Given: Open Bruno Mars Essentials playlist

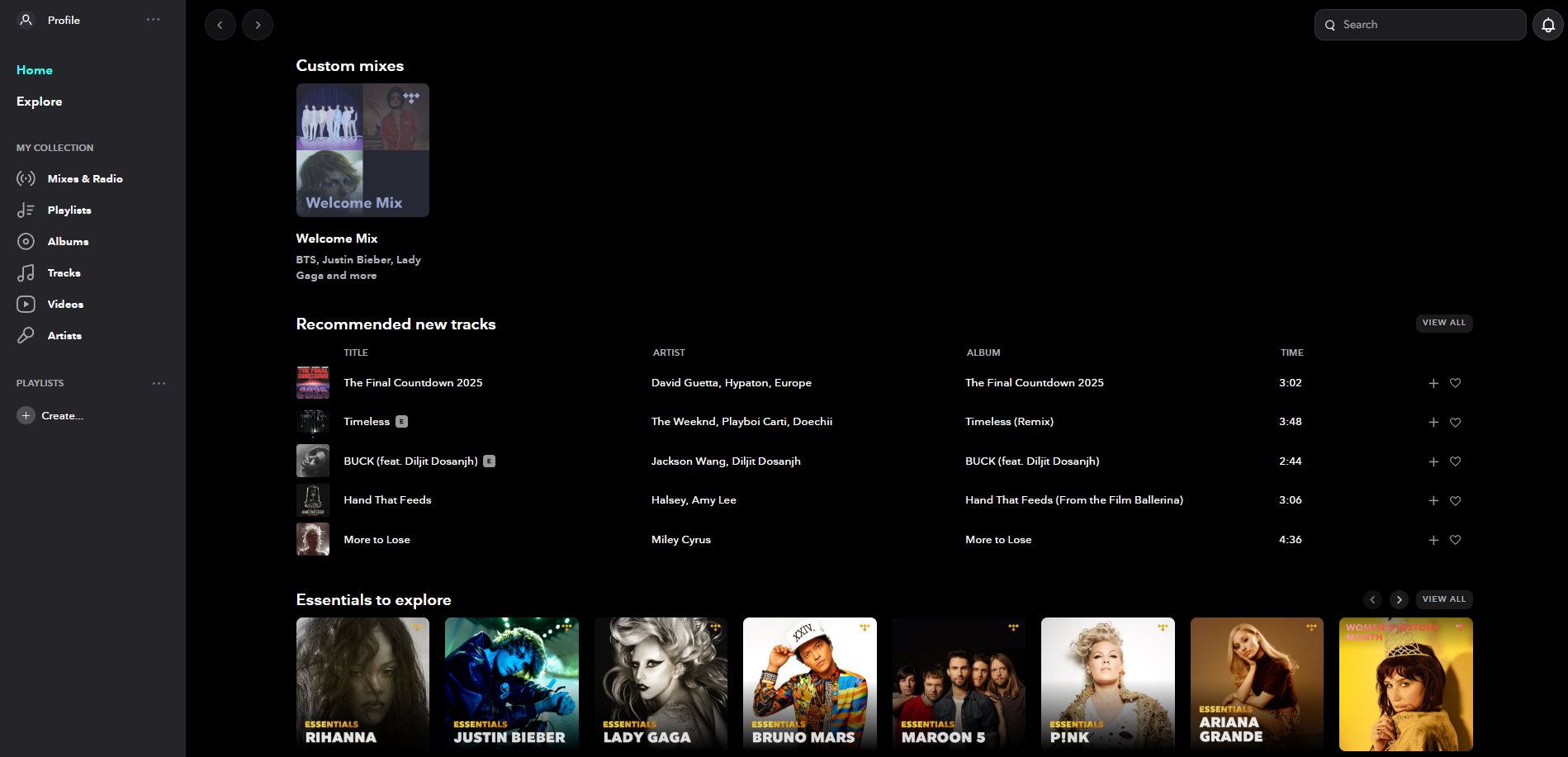Looking at the screenshot, I should [x=810, y=684].
